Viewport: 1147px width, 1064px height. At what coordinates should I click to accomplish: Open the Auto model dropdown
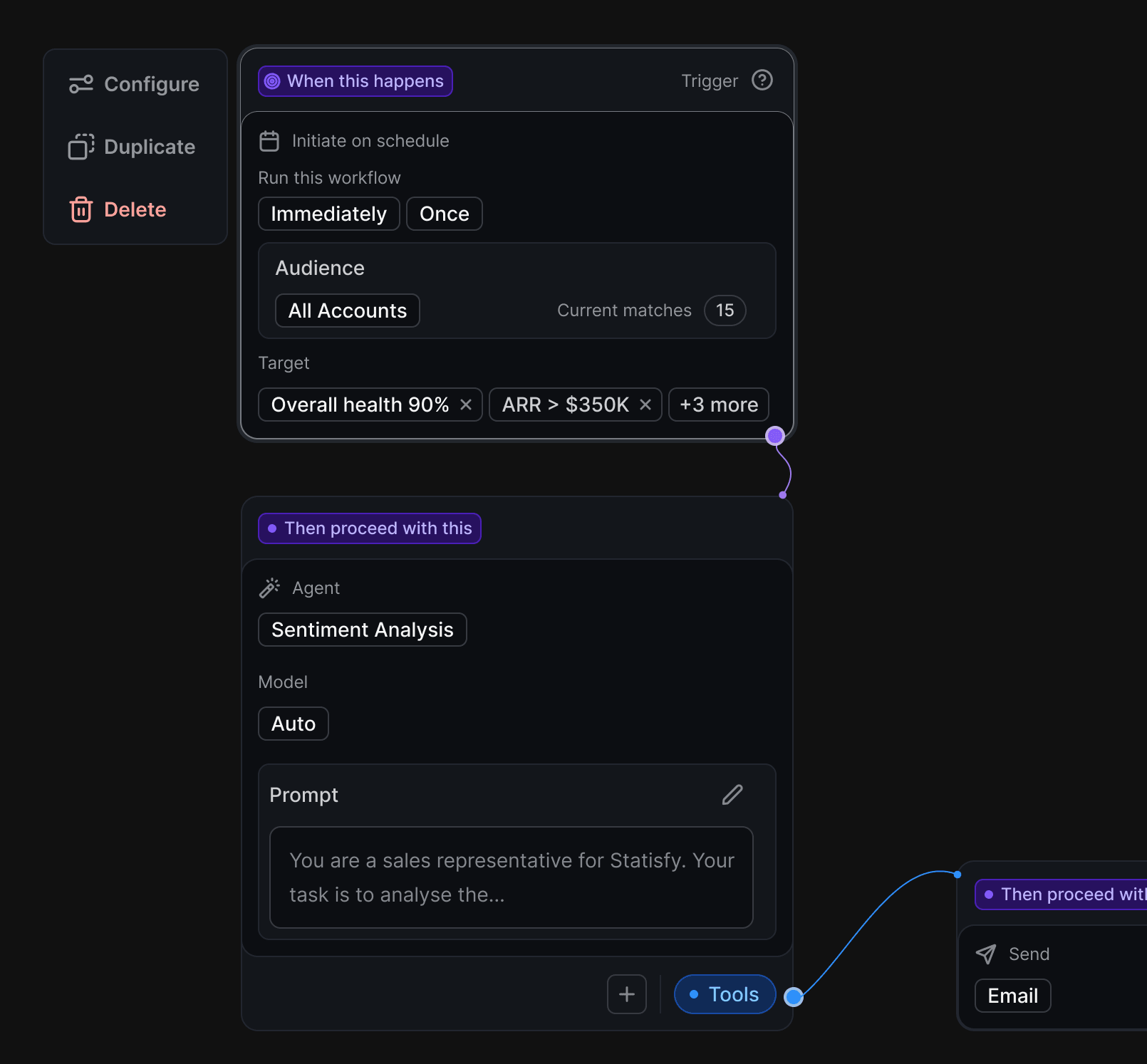294,724
